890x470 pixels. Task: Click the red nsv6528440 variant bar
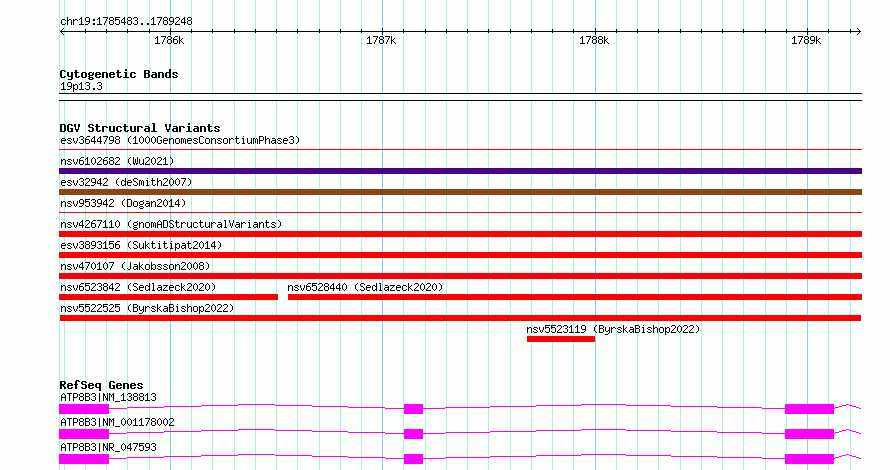click(x=575, y=297)
